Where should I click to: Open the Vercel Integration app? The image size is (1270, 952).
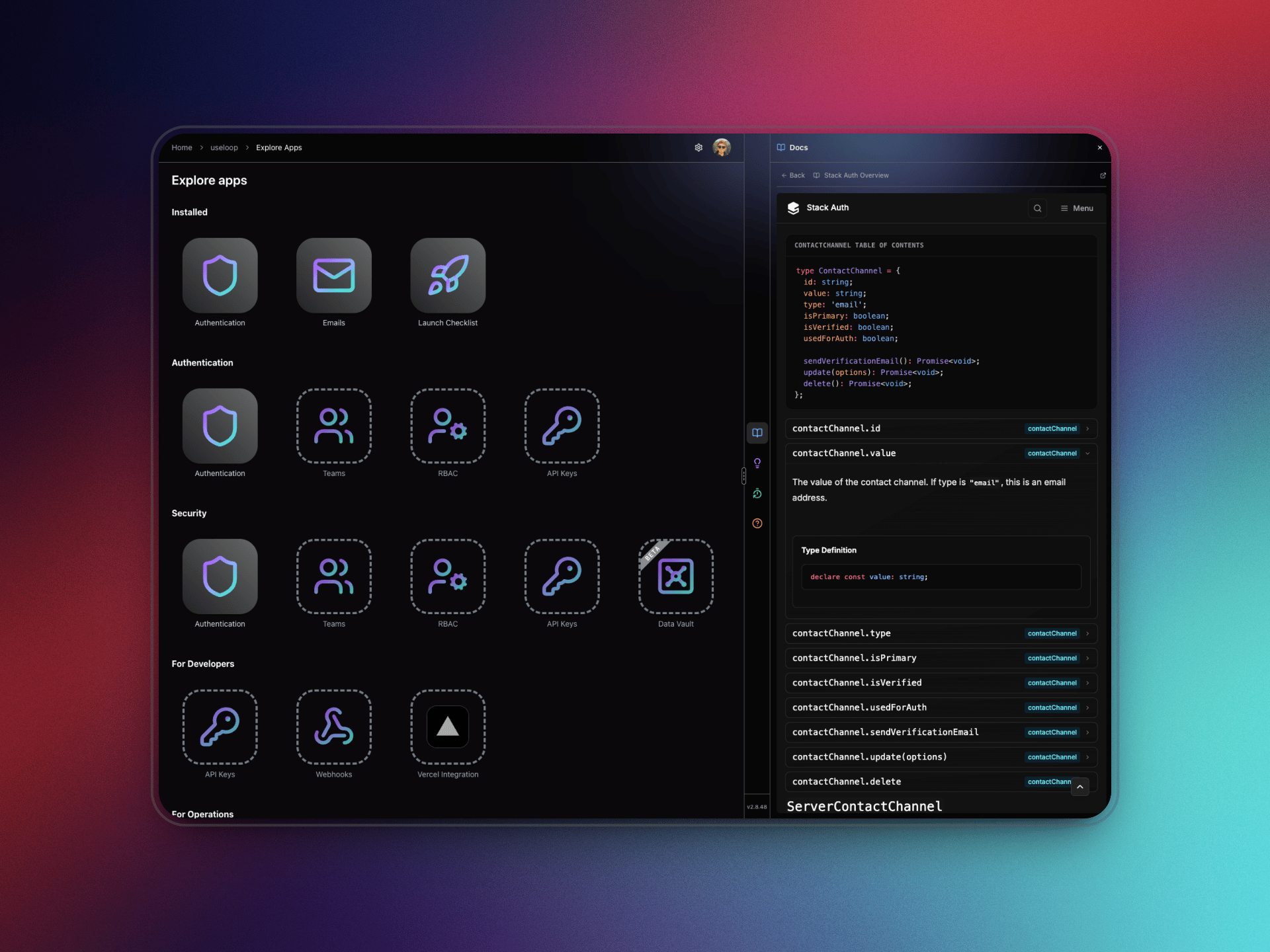point(448,727)
